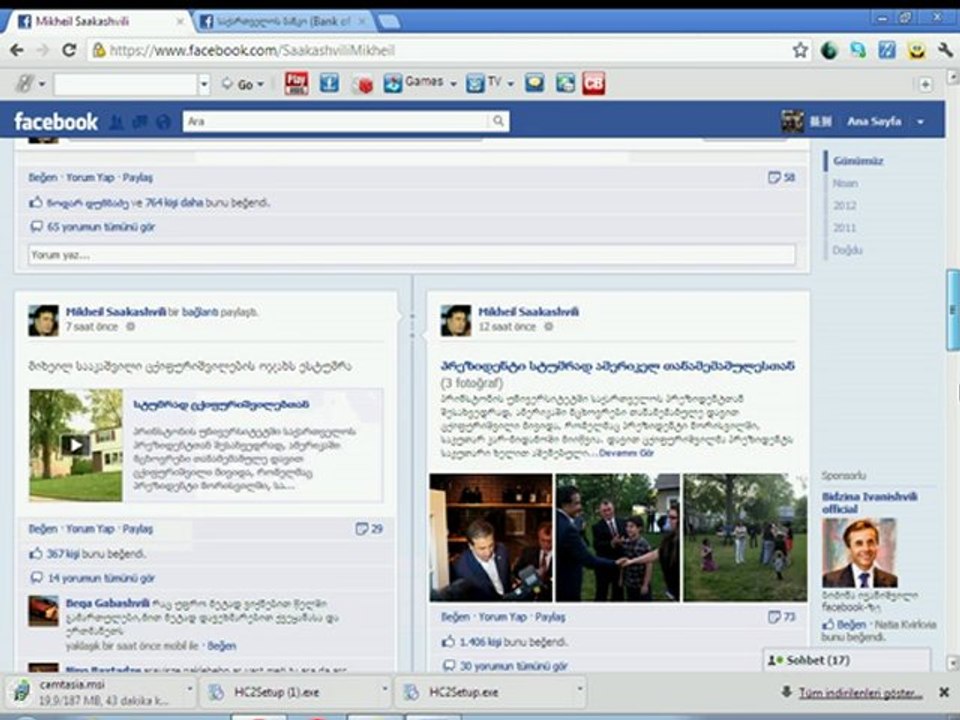Open the first photo of man with camera
This screenshot has height=720, width=960.
[491, 538]
